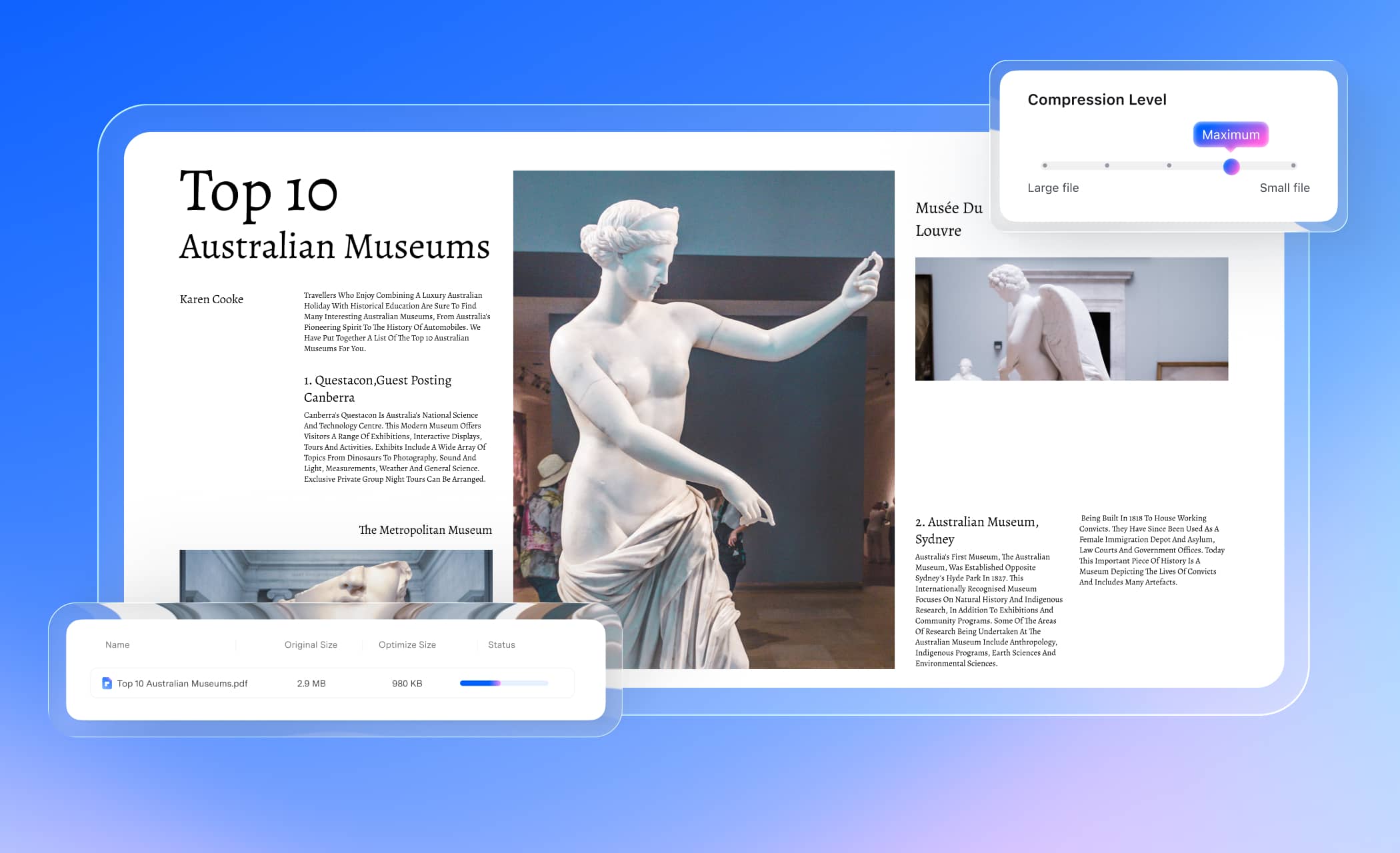The image size is (1400, 853).
Task: Click the compression slider handle set to Maximum
Action: pos(1231,167)
